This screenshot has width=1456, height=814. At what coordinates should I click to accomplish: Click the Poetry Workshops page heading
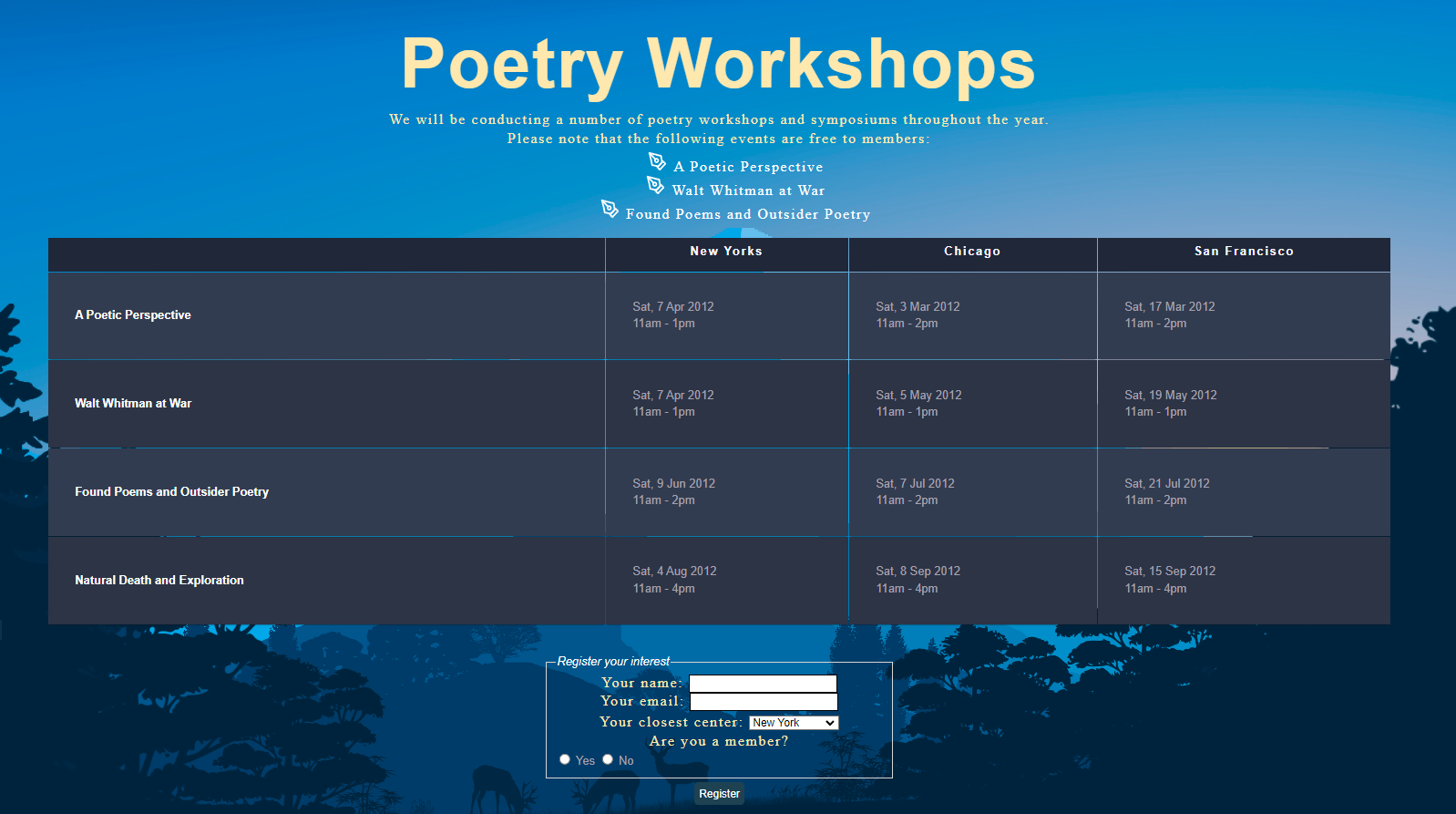[x=718, y=64]
